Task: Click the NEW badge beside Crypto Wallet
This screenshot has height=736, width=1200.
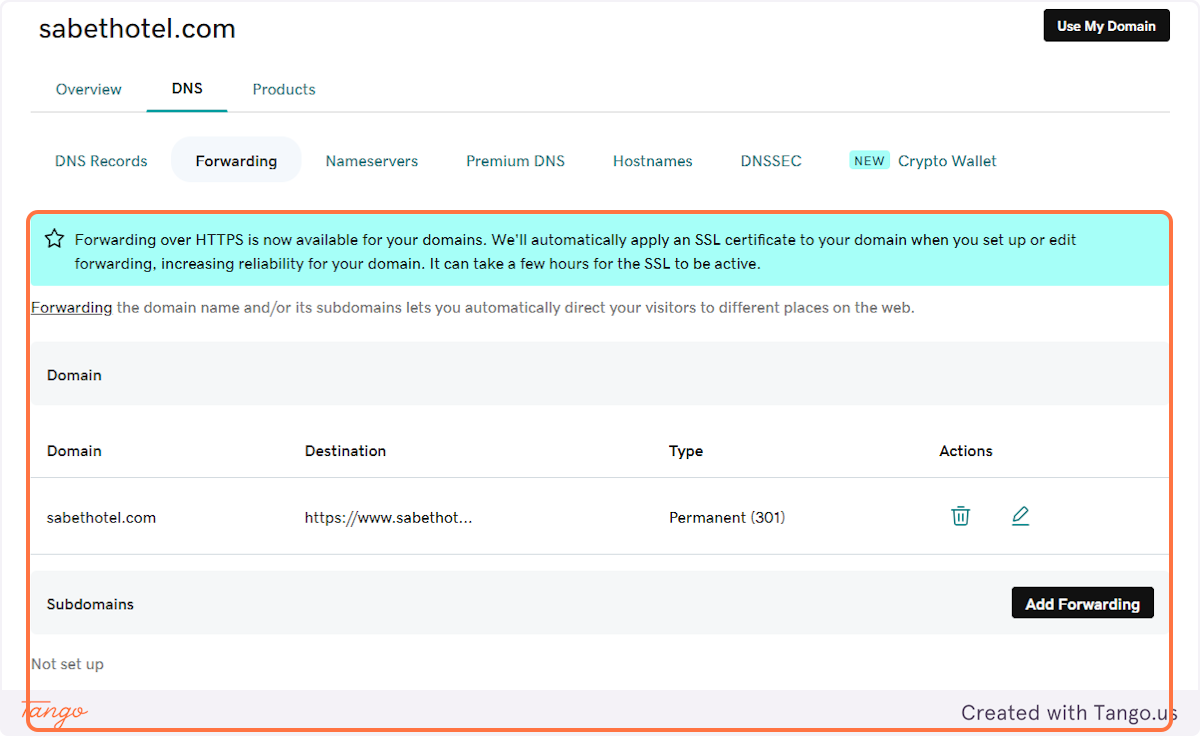Action: [869, 160]
